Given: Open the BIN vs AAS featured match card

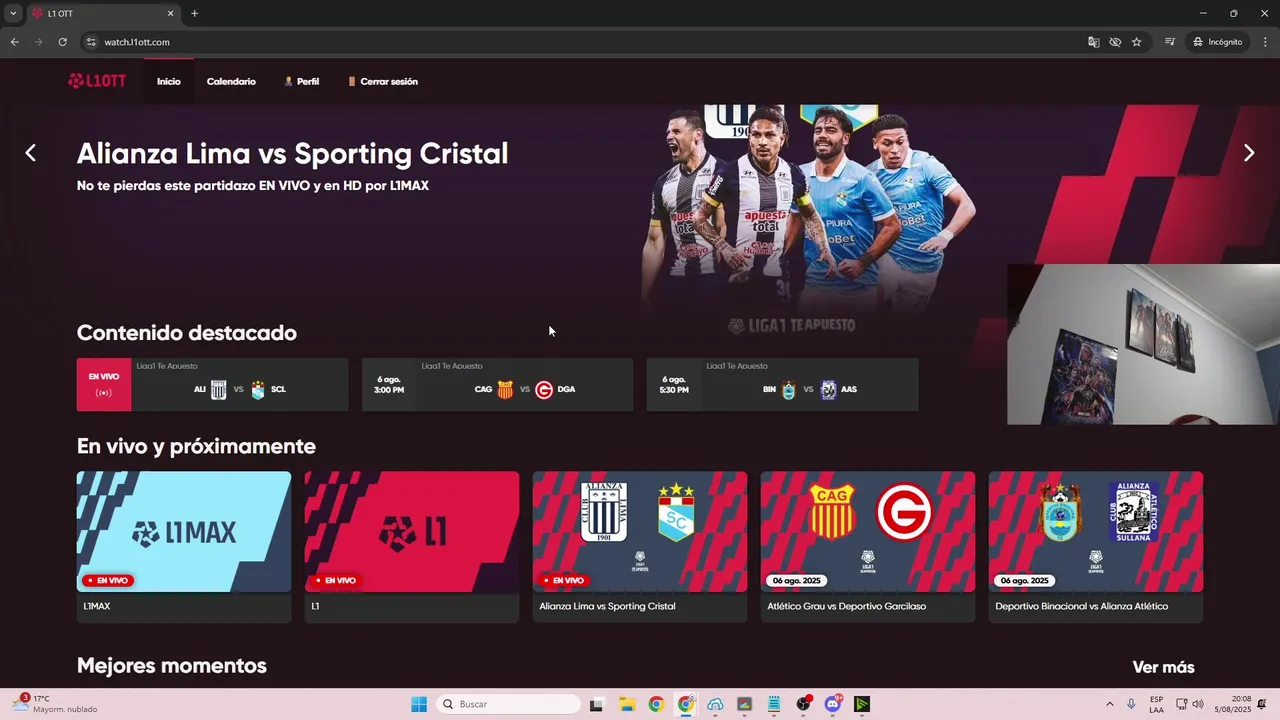Looking at the screenshot, I should pyautogui.click(x=782, y=384).
